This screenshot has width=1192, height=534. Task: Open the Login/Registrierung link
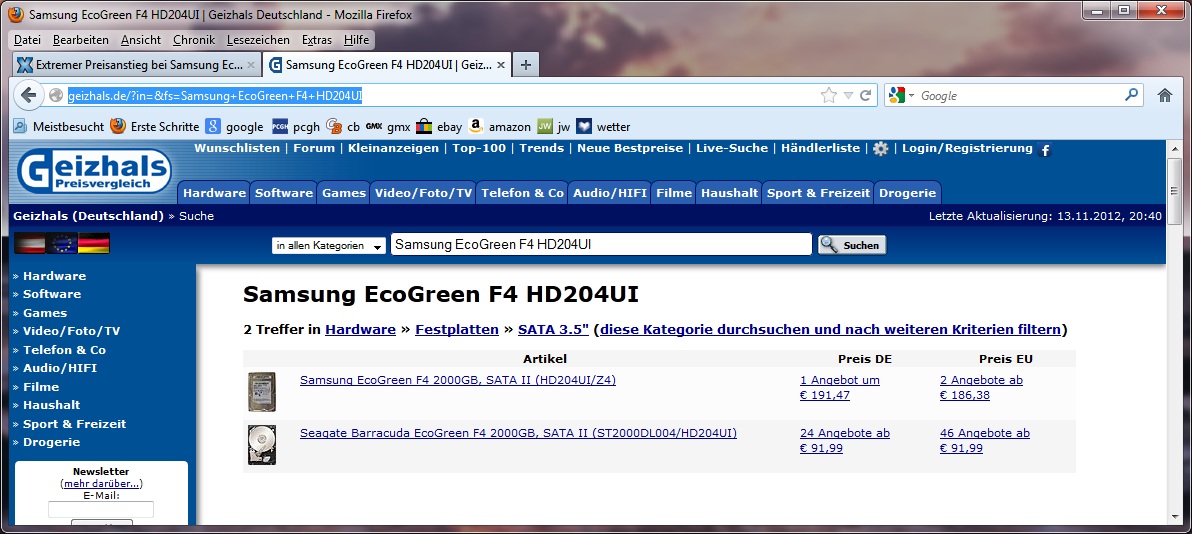[x=967, y=148]
